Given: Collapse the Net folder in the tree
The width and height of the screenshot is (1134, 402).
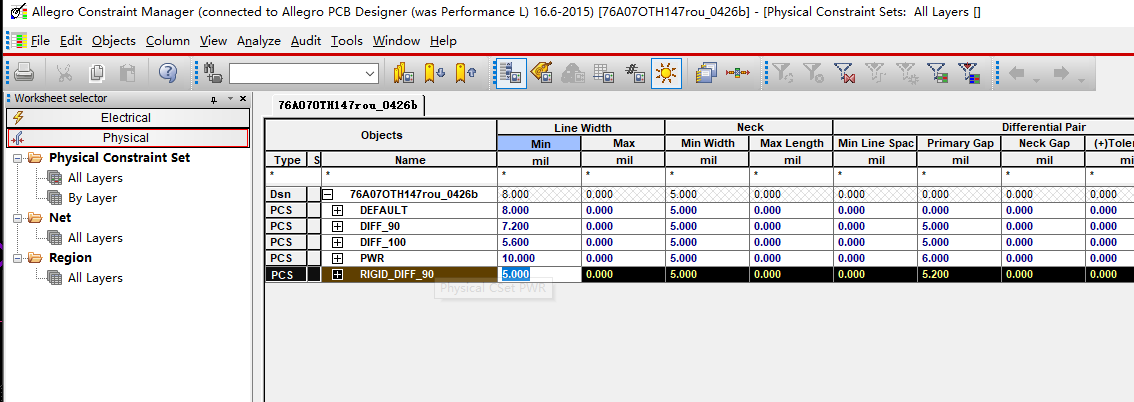Looking at the screenshot, I should (17, 218).
